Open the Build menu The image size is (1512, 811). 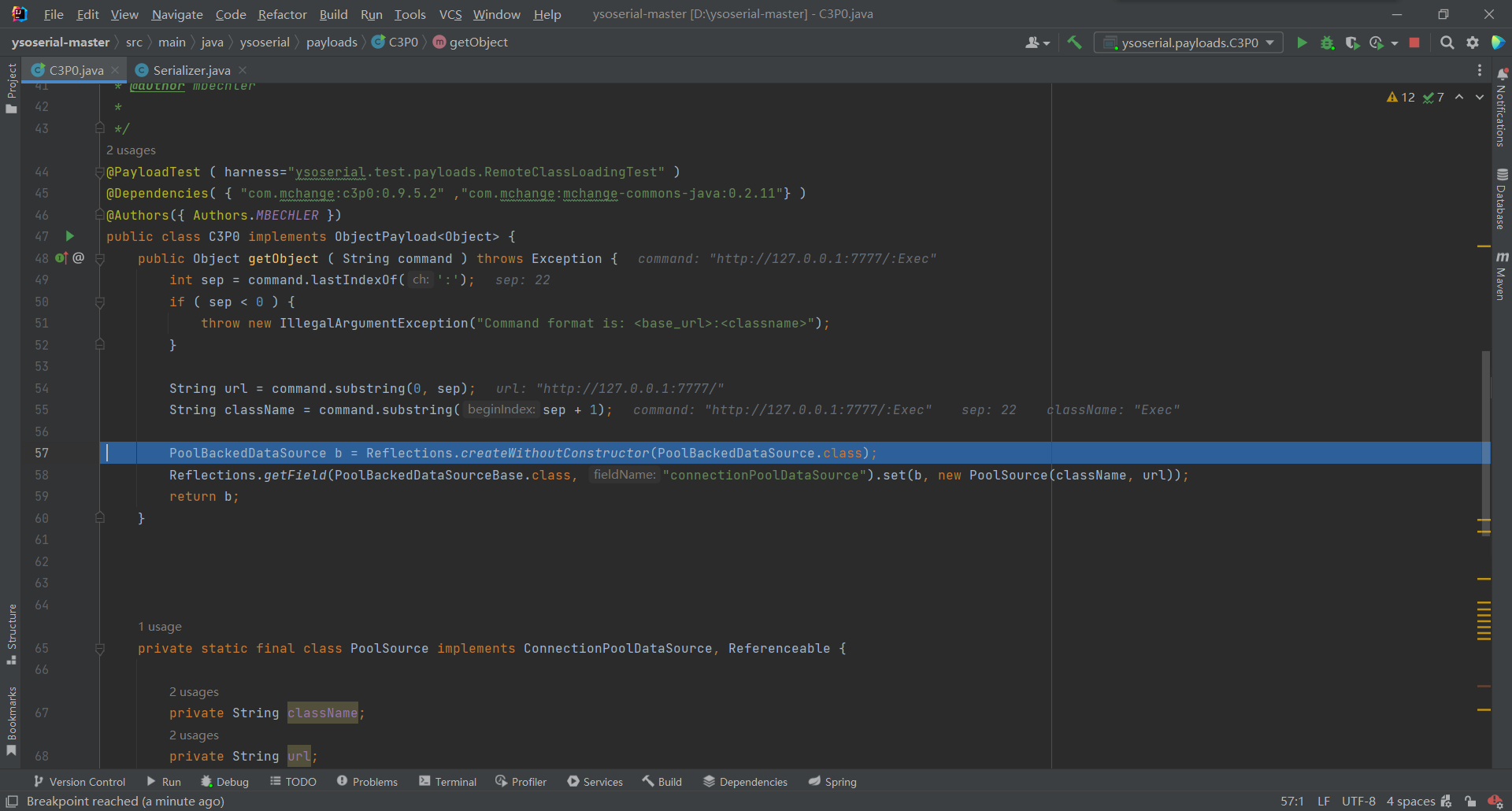(333, 14)
